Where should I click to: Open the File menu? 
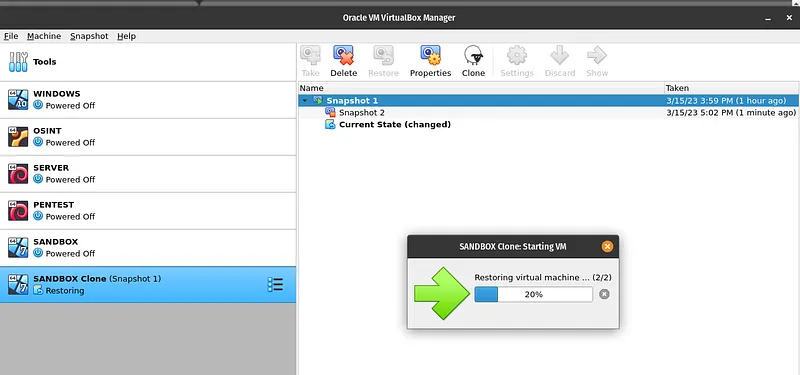click(x=11, y=36)
